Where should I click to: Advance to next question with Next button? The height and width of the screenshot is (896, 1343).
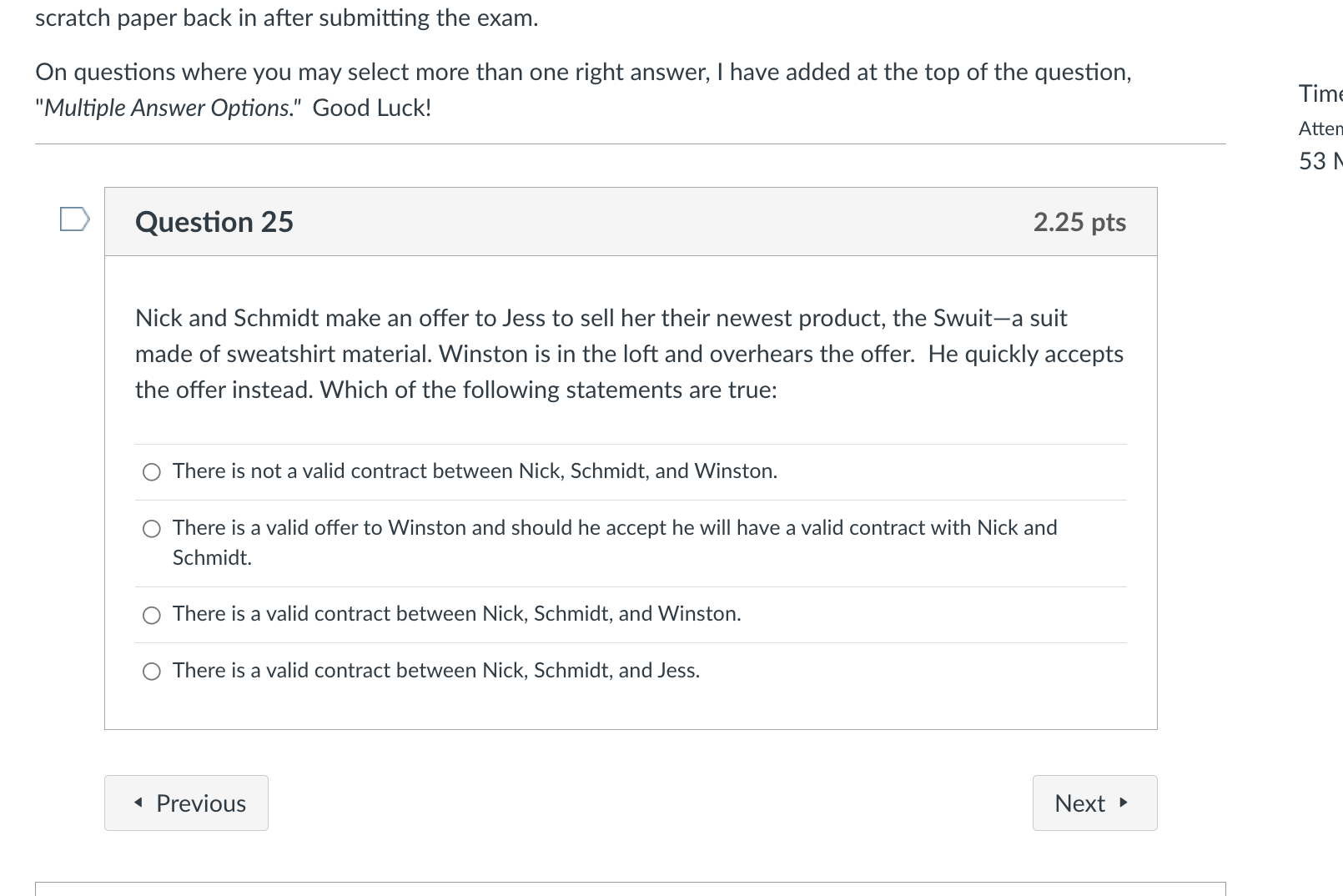1094,803
